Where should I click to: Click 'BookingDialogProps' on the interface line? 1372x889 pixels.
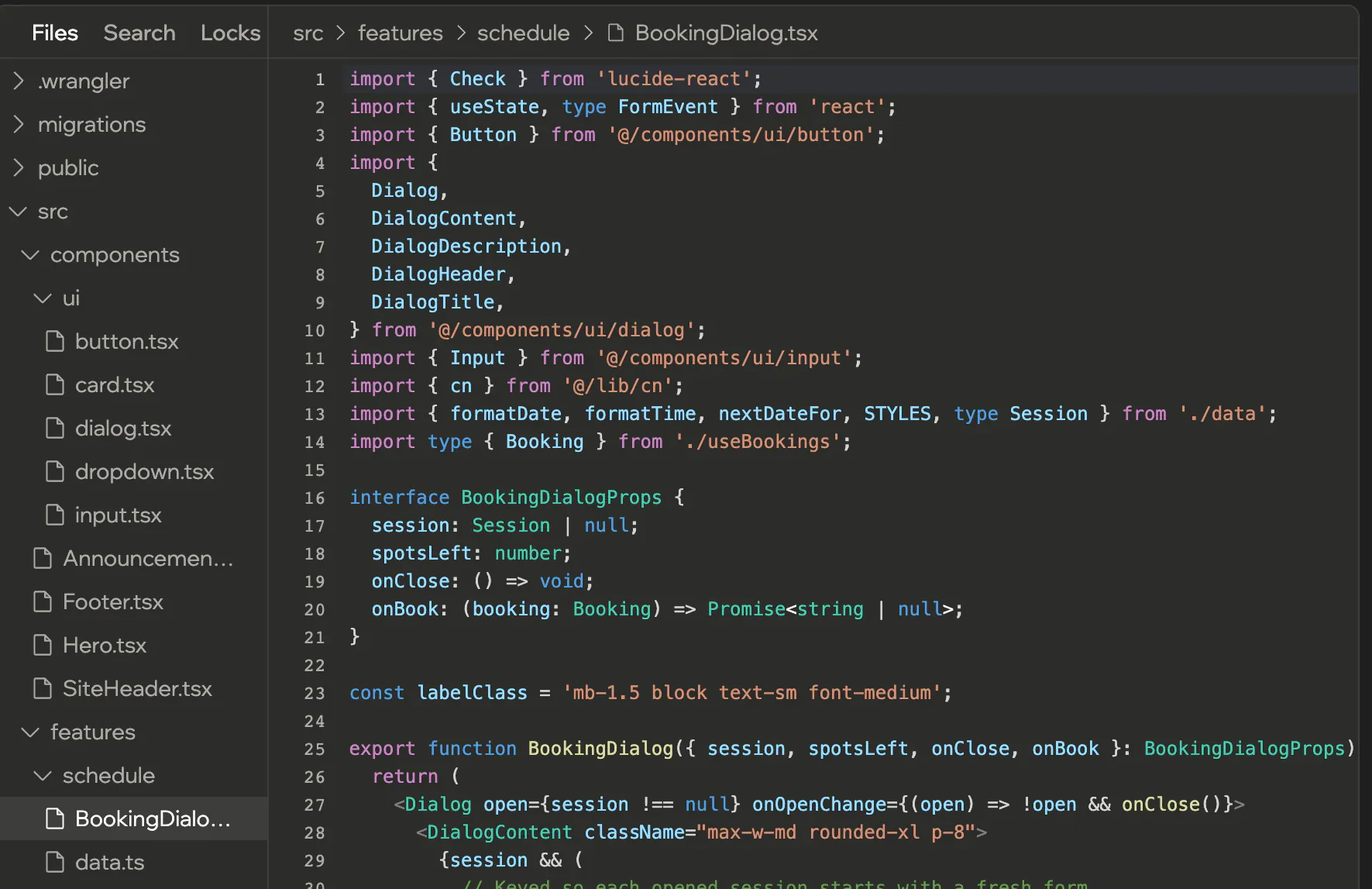pos(562,497)
